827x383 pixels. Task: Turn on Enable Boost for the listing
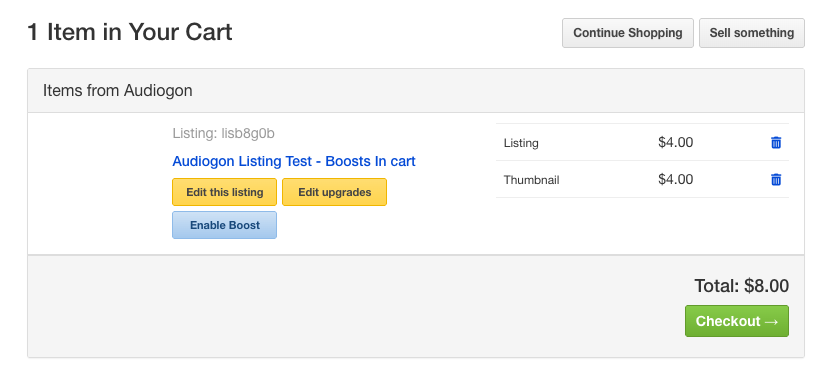click(225, 225)
